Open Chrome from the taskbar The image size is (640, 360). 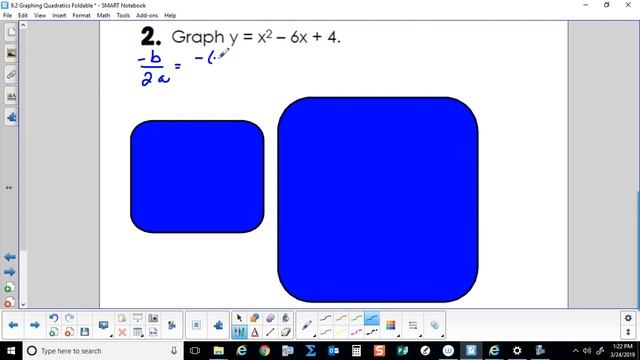264,351
